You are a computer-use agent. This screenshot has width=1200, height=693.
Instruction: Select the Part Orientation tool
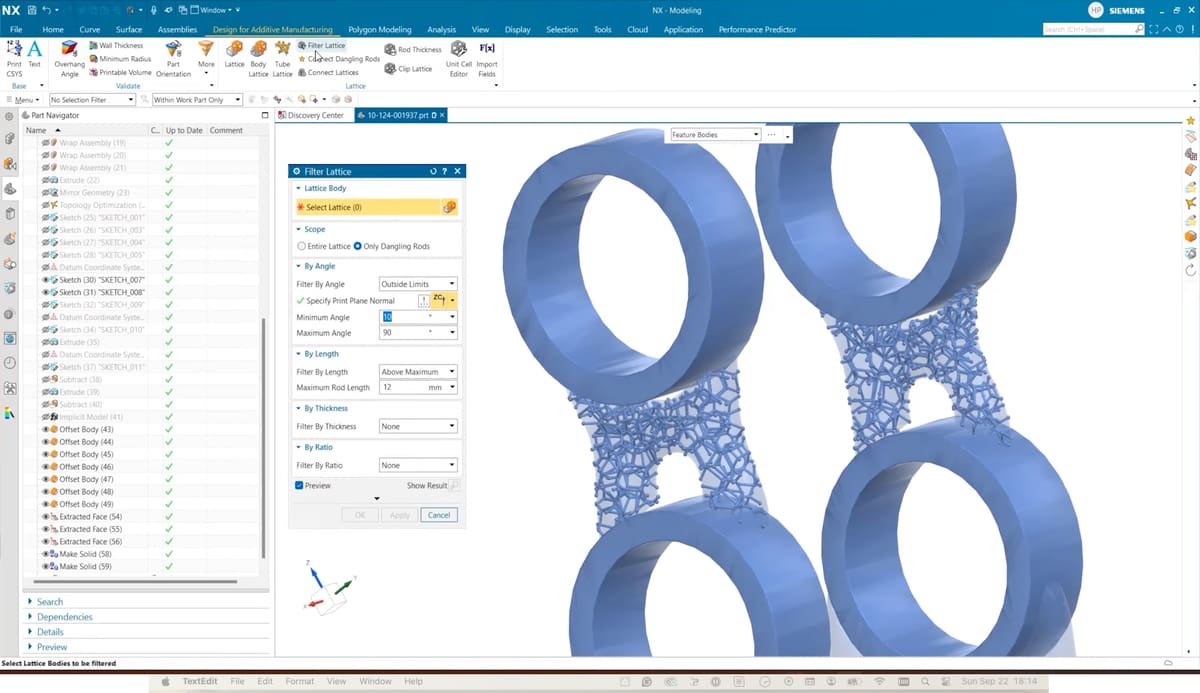click(x=173, y=50)
